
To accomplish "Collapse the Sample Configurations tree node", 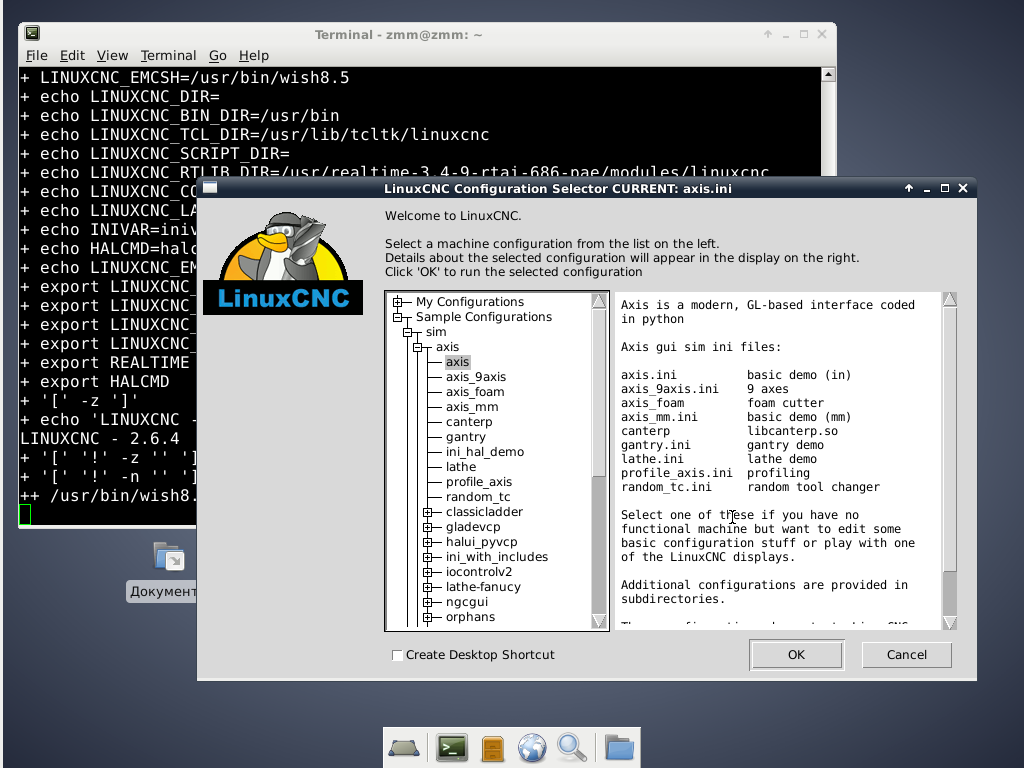I will click(398, 317).
